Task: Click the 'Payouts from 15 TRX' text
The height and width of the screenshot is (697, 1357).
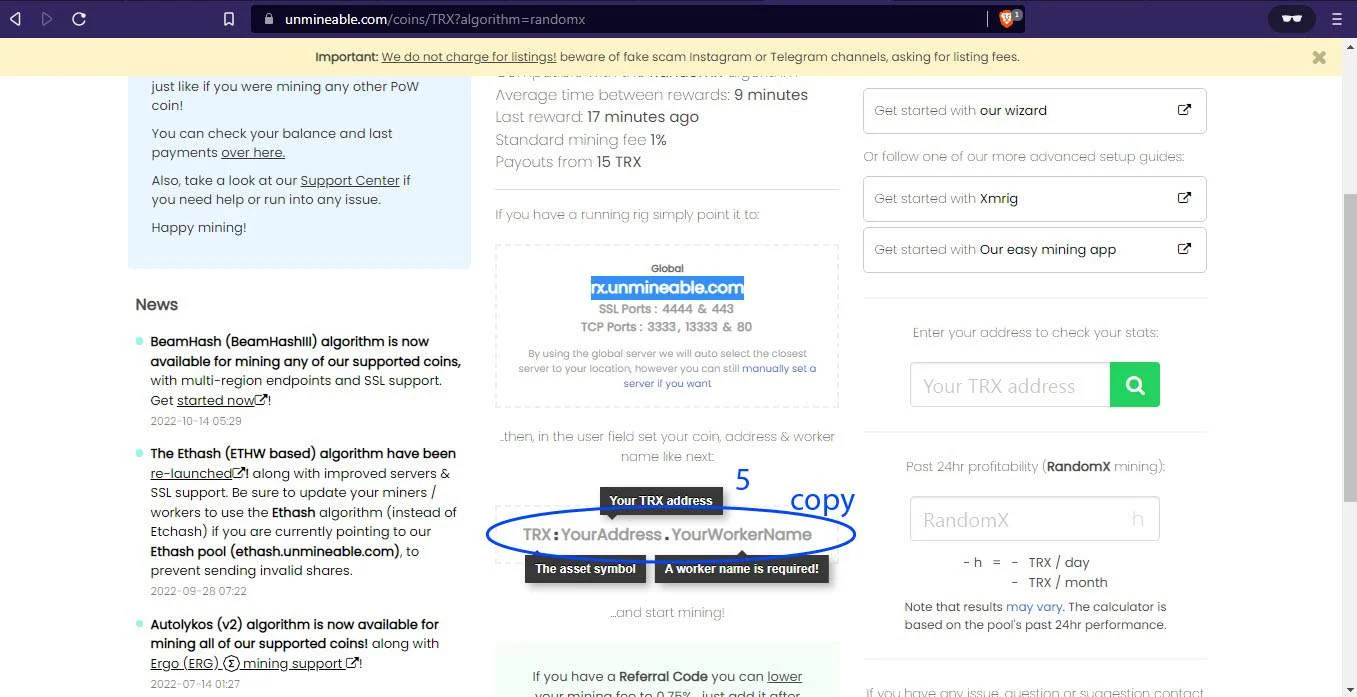Action: tap(568, 162)
